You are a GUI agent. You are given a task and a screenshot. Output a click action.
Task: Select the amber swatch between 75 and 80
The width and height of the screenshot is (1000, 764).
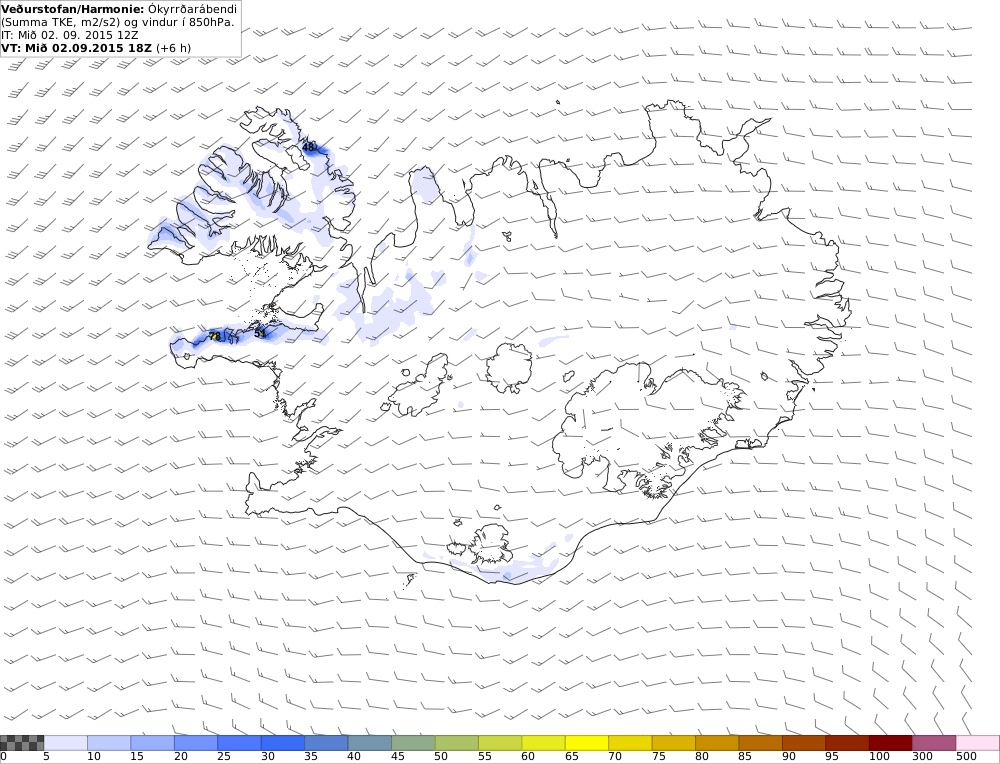pos(674,742)
